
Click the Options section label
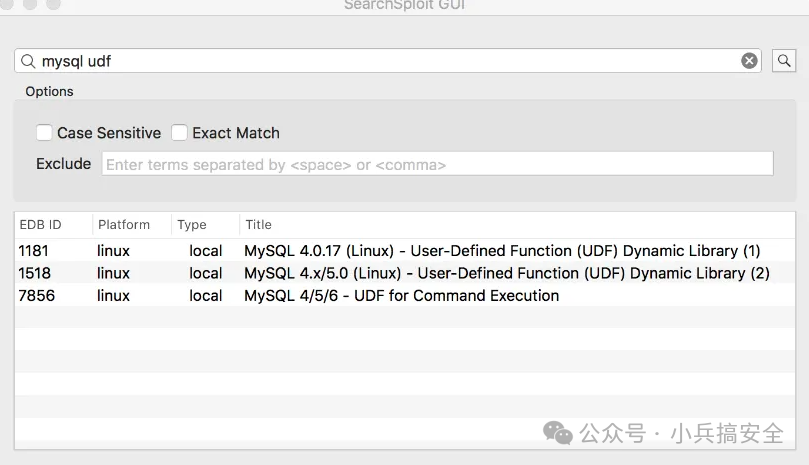49,91
